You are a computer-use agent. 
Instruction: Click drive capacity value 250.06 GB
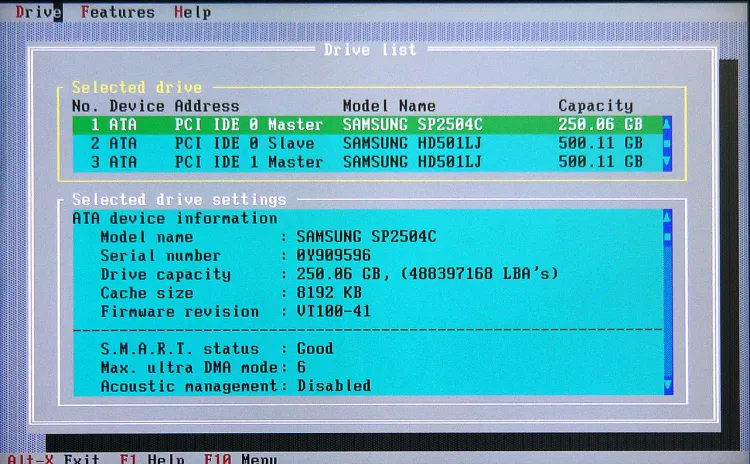tap(339, 274)
